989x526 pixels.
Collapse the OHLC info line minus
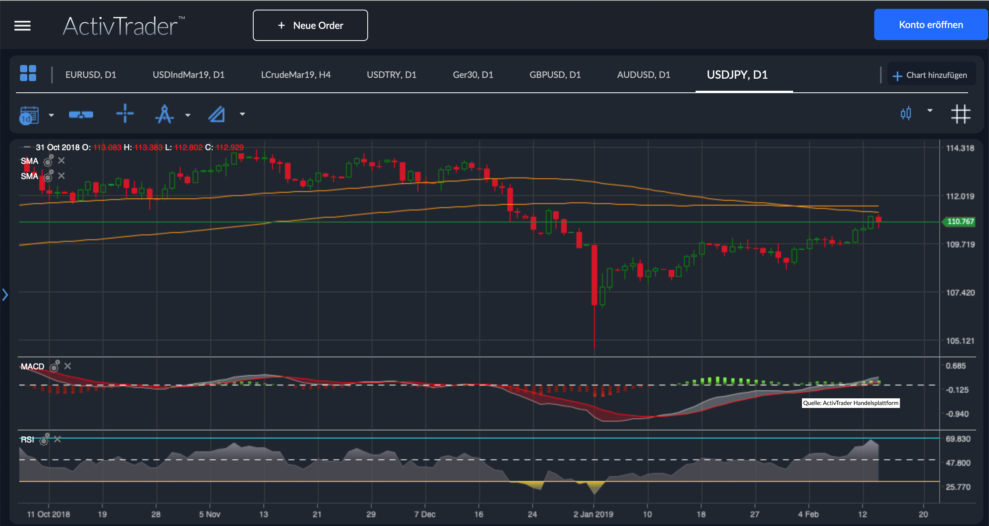(x=26, y=148)
